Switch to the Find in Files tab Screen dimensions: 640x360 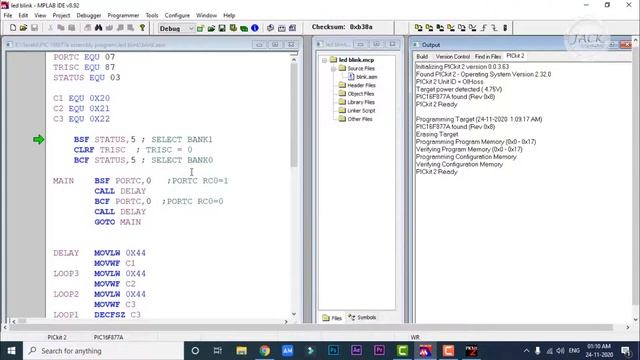click(x=488, y=56)
